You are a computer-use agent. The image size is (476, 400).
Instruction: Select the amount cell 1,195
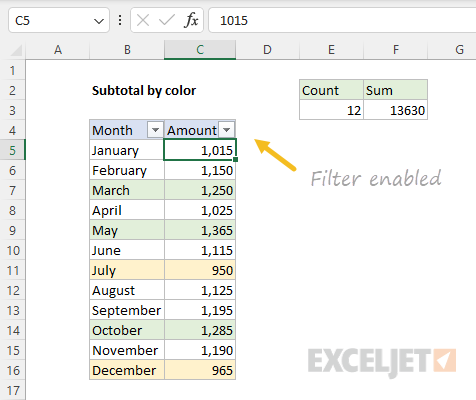point(200,310)
